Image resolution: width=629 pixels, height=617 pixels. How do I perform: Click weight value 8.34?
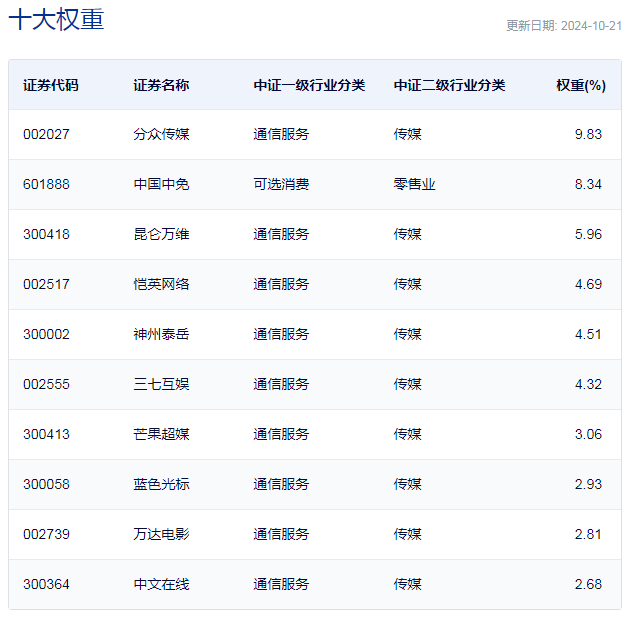click(x=588, y=184)
